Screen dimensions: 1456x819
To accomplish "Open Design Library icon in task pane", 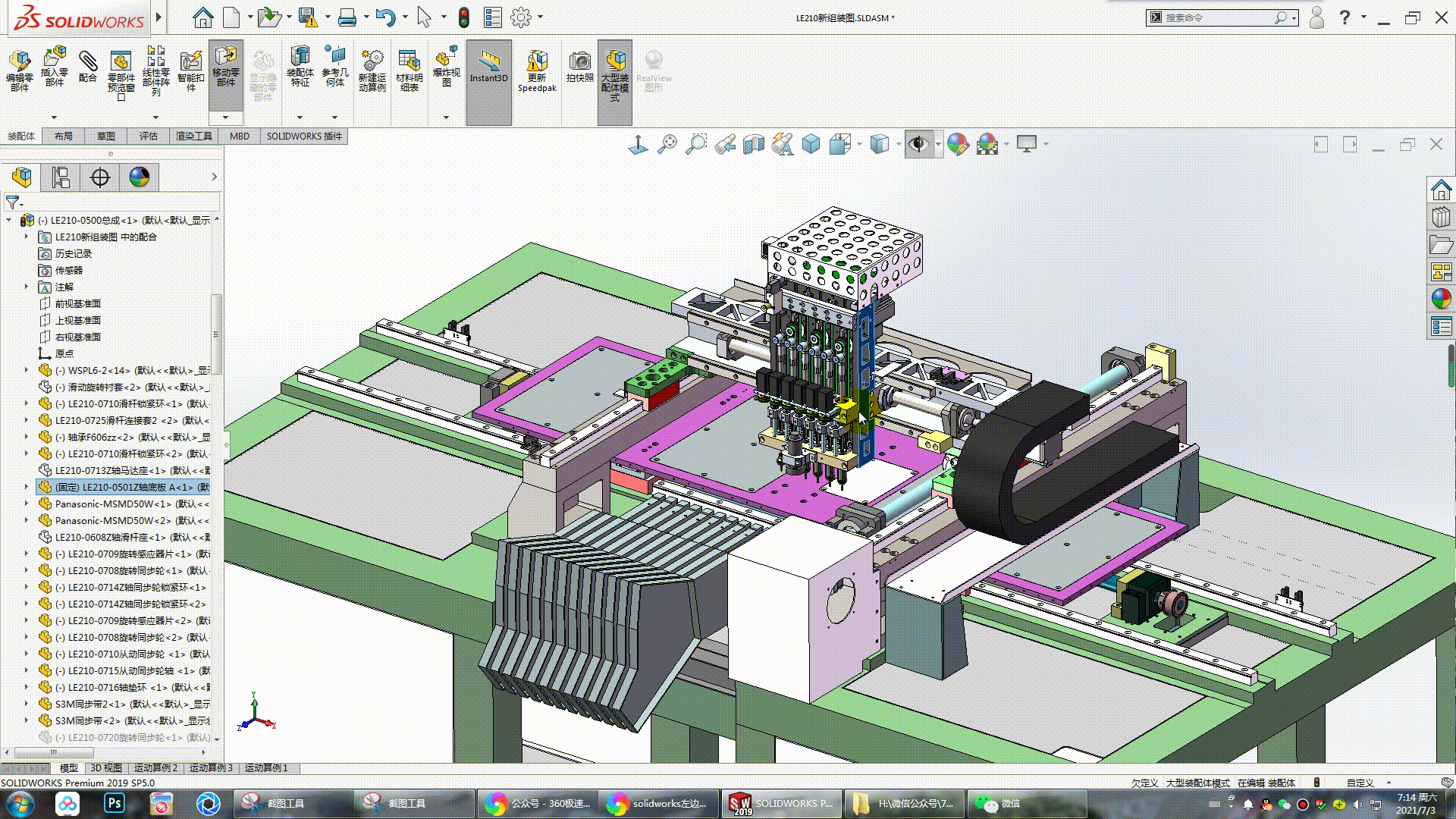I will tap(1441, 217).
